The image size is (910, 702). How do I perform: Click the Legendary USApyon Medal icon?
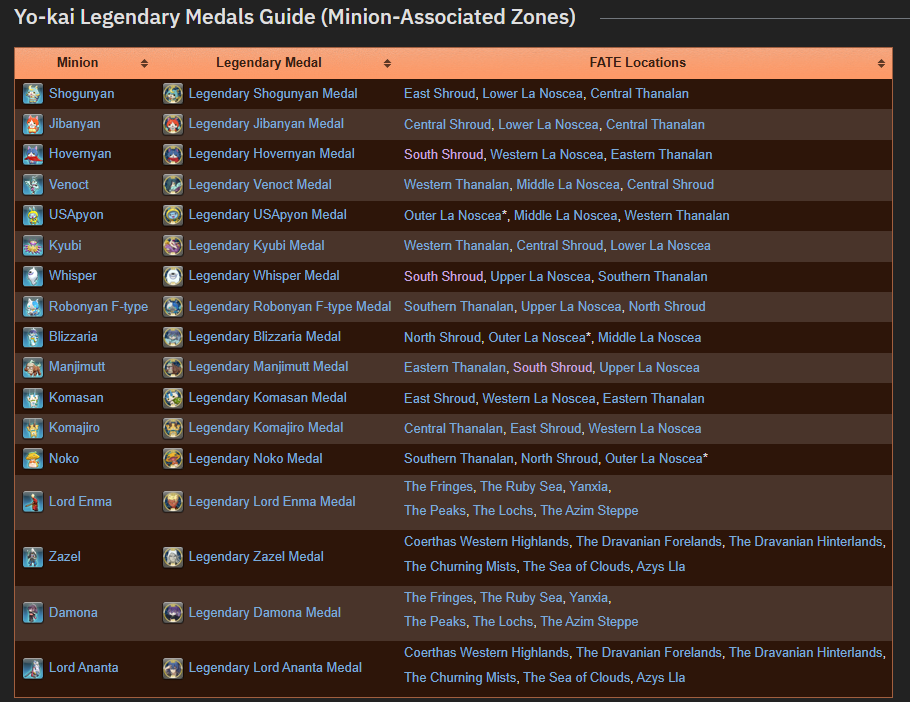pos(173,215)
